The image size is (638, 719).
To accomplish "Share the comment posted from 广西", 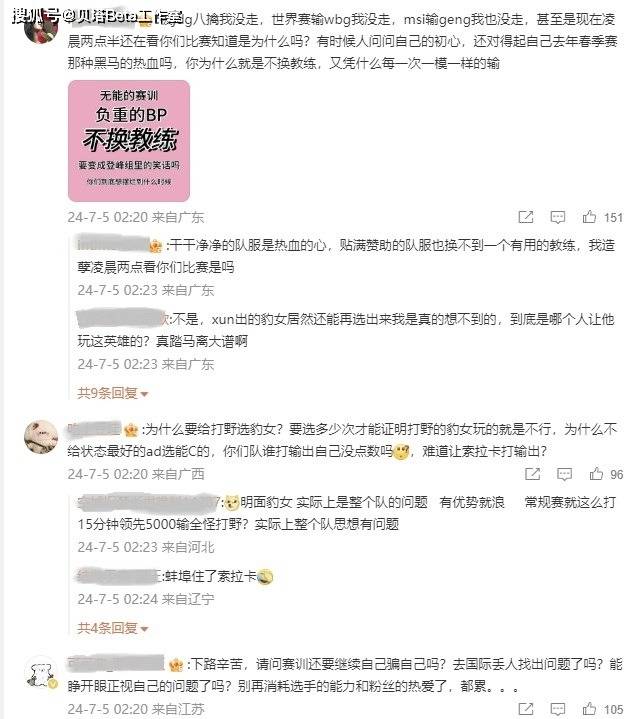I will [532, 474].
